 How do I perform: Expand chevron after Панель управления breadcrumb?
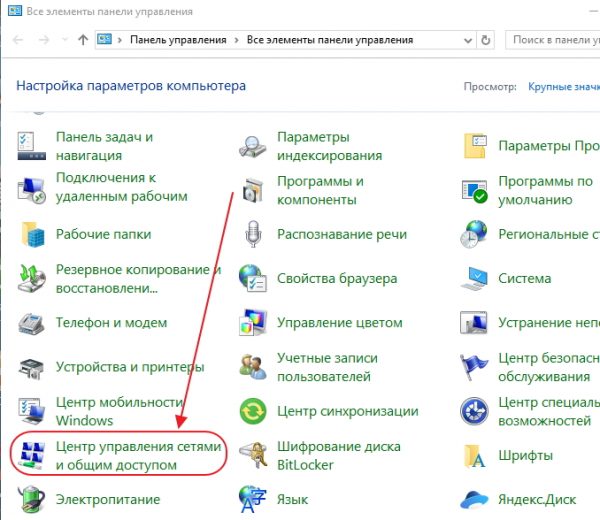pyautogui.click(x=236, y=40)
